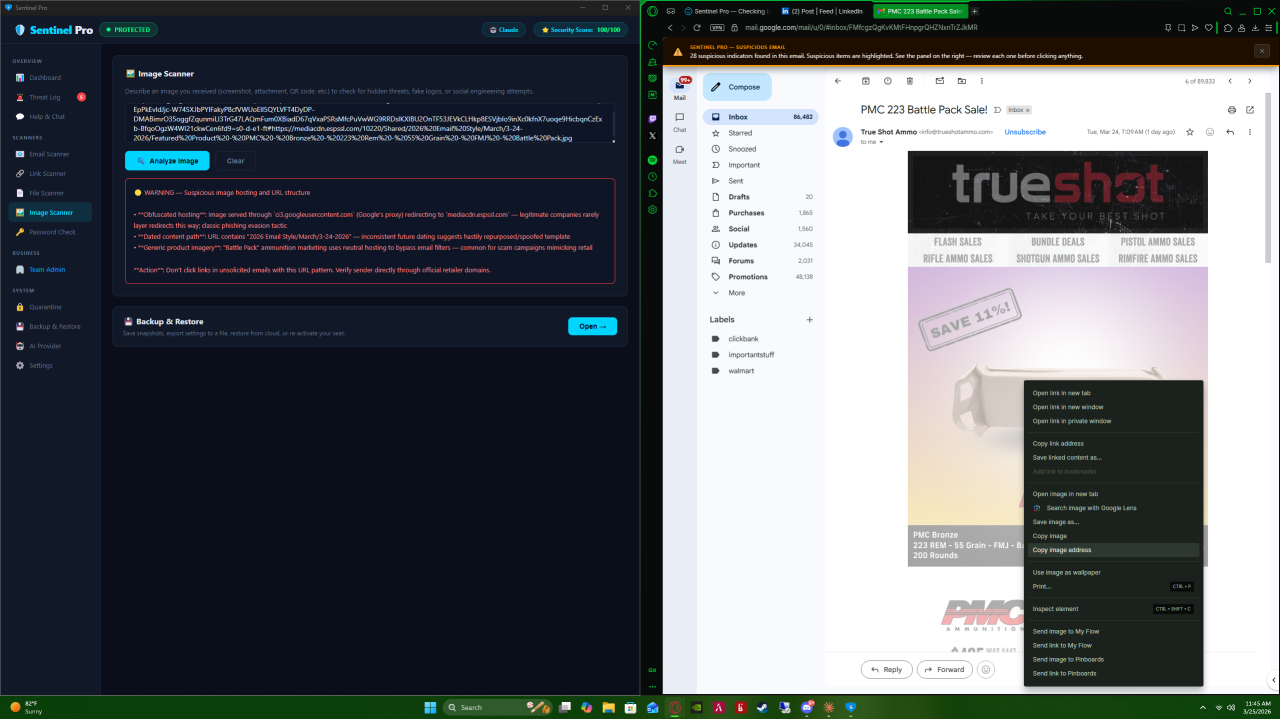Dismiss the Sentinel Pro suspicious email banner
Viewport: 1280px width, 719px height.
click(1262, 50)
